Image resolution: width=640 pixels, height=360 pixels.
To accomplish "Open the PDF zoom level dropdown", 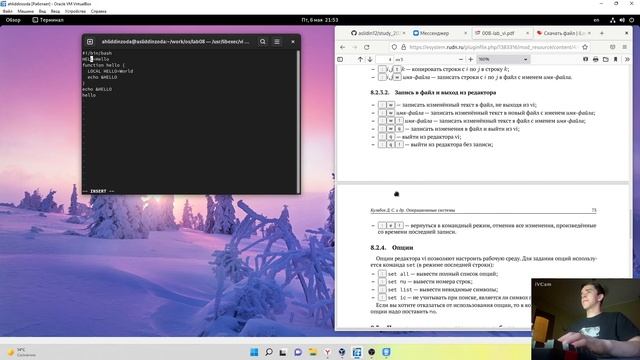I will 503,60.
